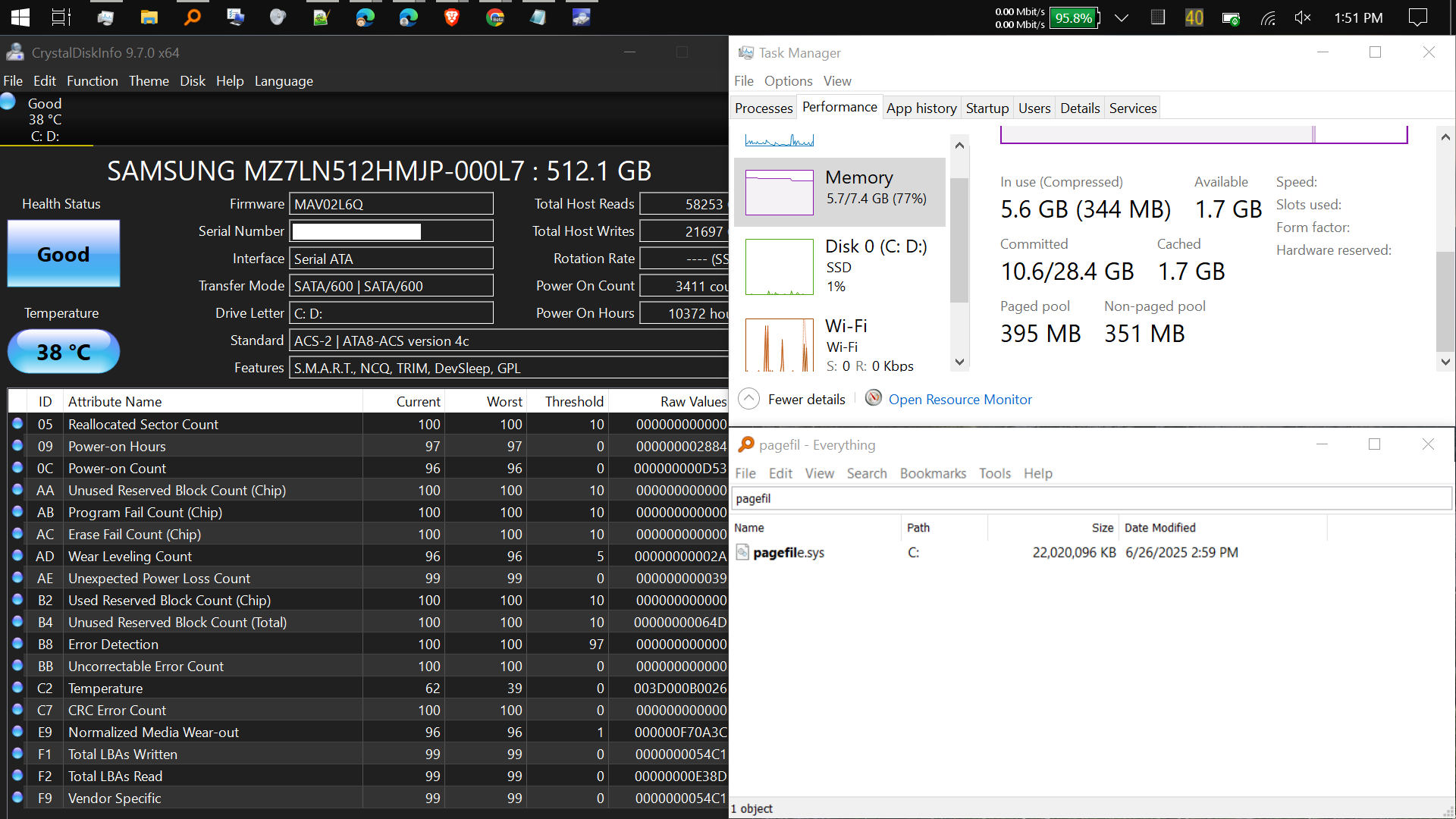Open the Wi-Fi network tray icon

(x=1268, y=18)
